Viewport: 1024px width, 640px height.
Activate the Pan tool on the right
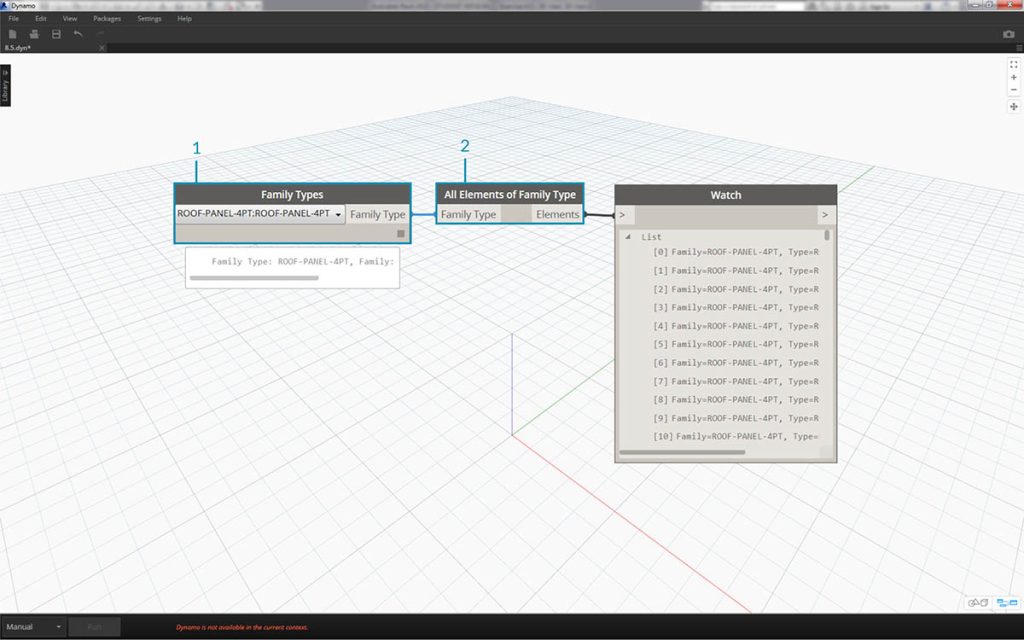(x=1013, y=107)
